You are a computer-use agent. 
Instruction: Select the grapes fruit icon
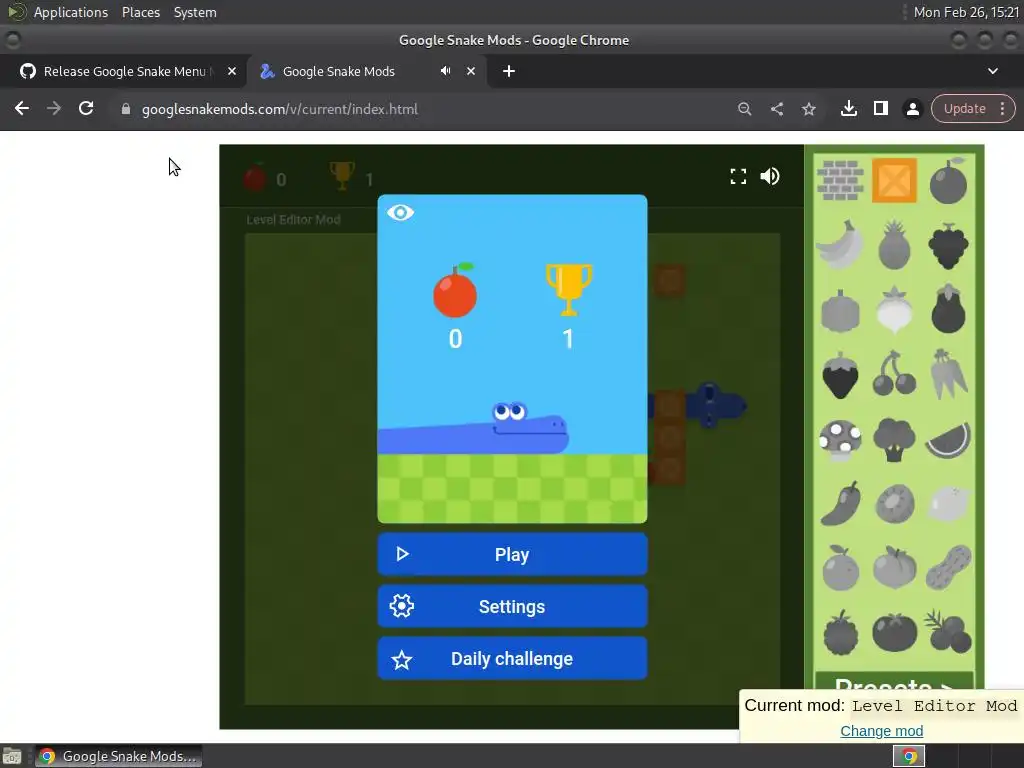pos(948,246)
